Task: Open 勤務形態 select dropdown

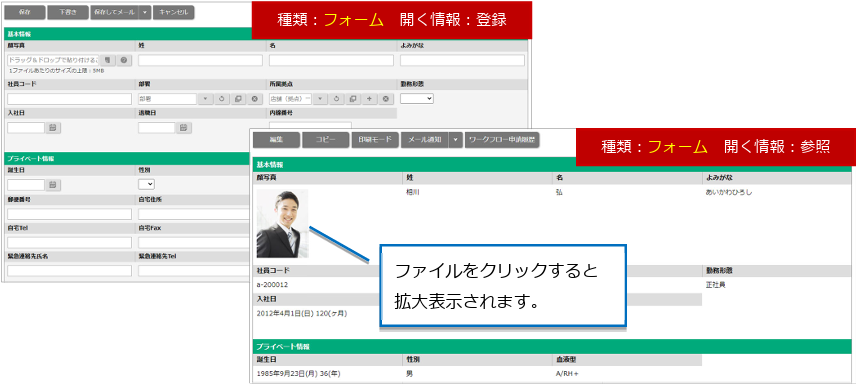Action: (x=417, y=98)
